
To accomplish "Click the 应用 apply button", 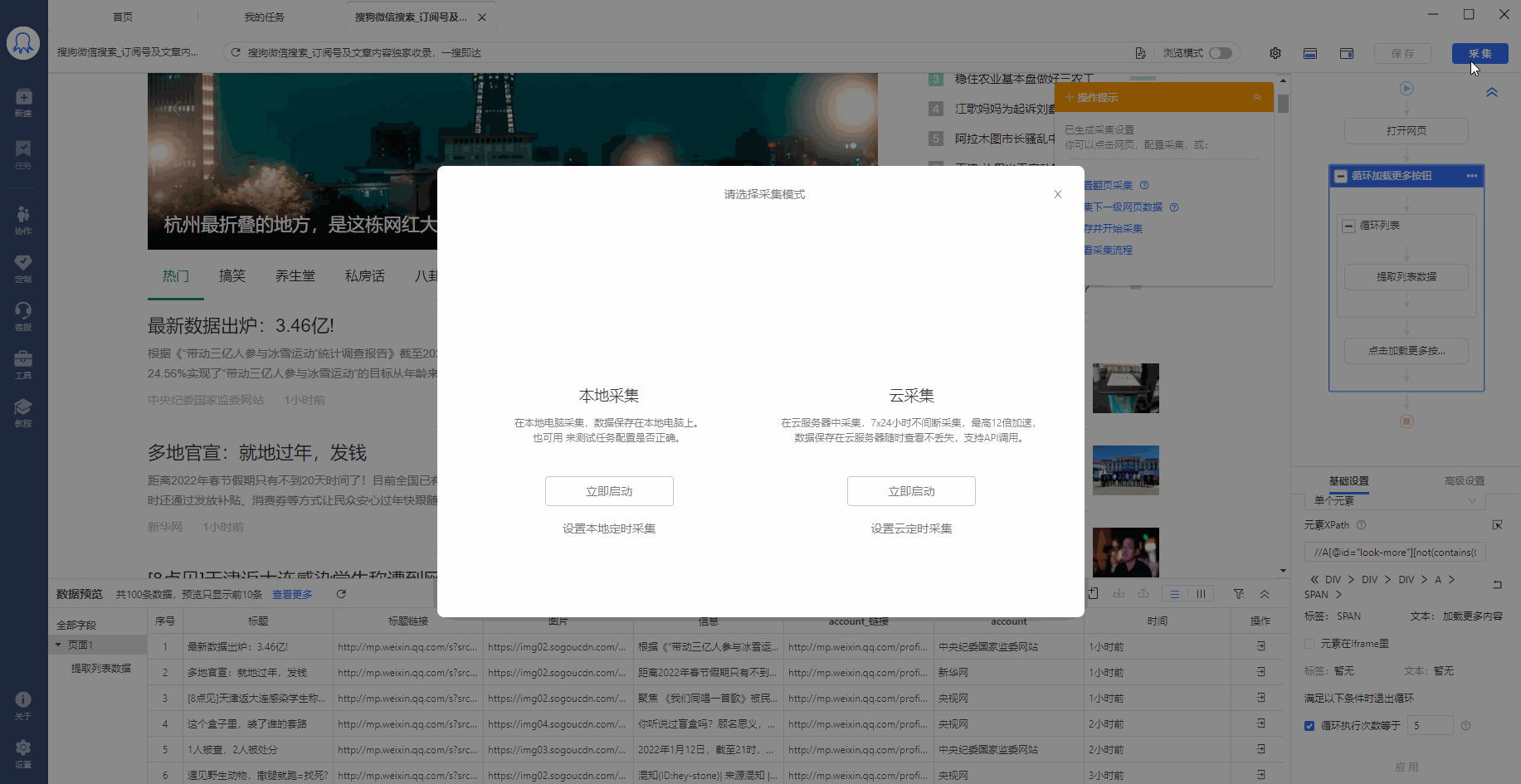I will pyautogui.click(x=1406, y=767).
